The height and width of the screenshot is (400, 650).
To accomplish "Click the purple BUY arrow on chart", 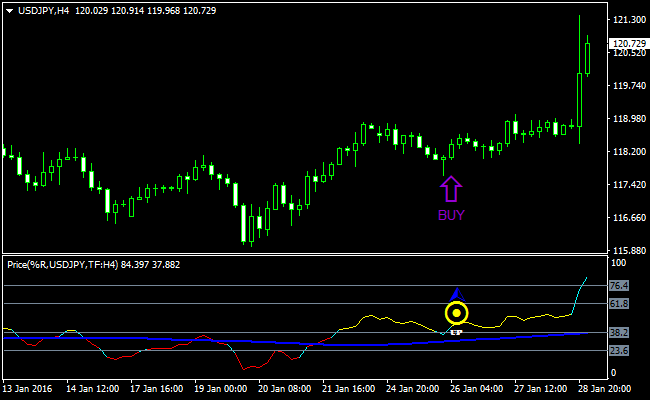I will coord(450,188).
